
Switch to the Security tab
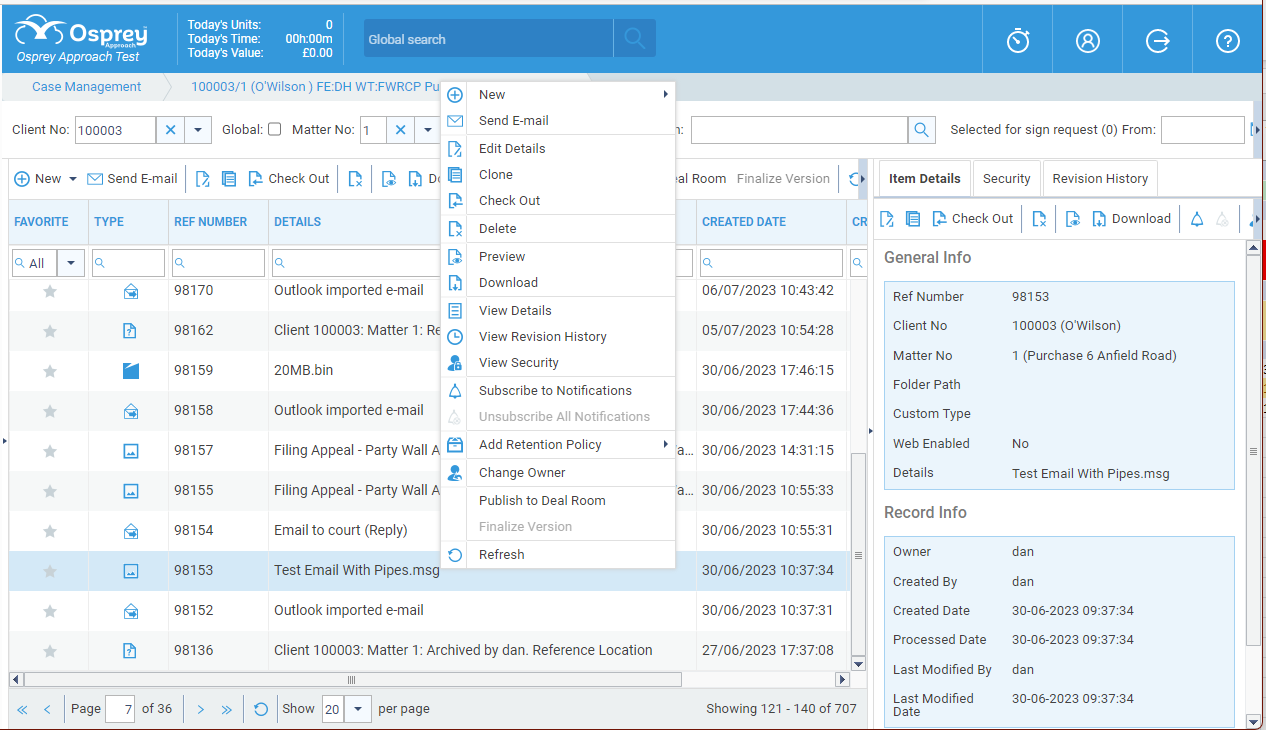coord(1006,178)
